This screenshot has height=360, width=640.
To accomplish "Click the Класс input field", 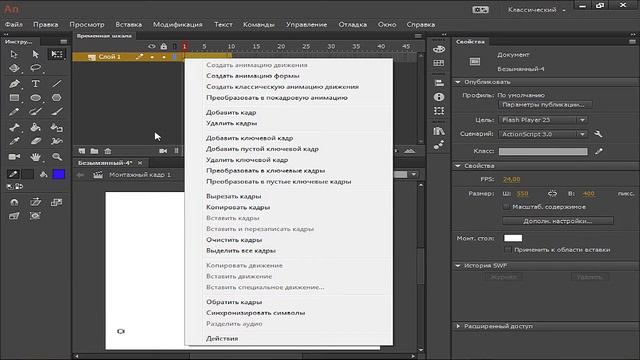I will [x=543, y=151].
